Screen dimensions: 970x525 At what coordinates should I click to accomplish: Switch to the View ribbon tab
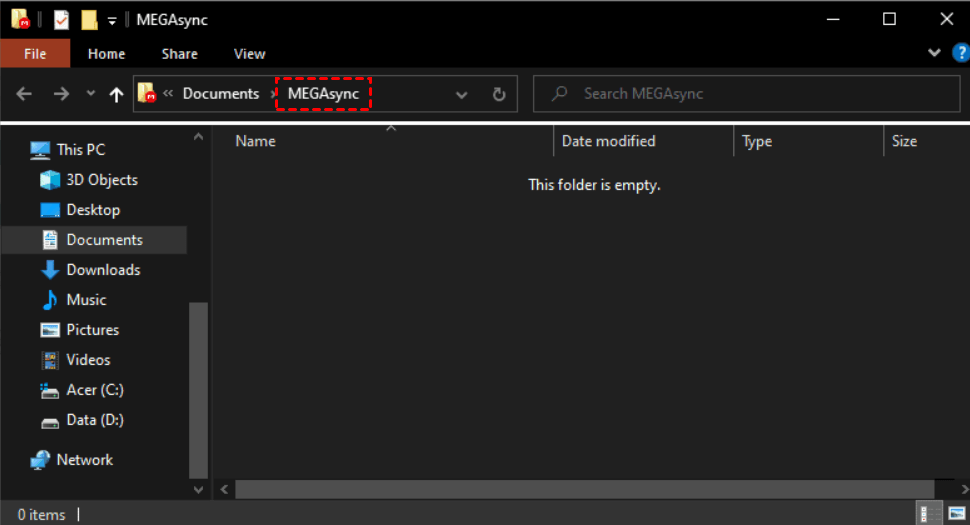(249, 54)
